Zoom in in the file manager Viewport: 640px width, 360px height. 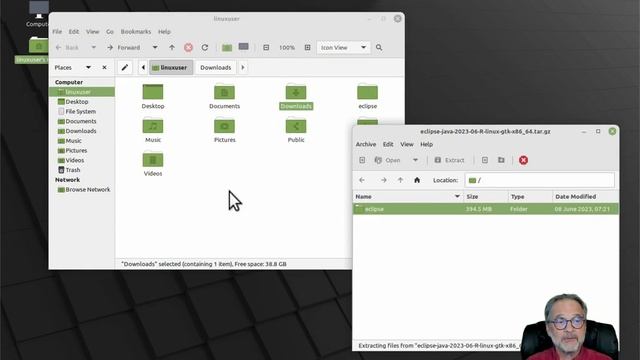click(307, 48)
